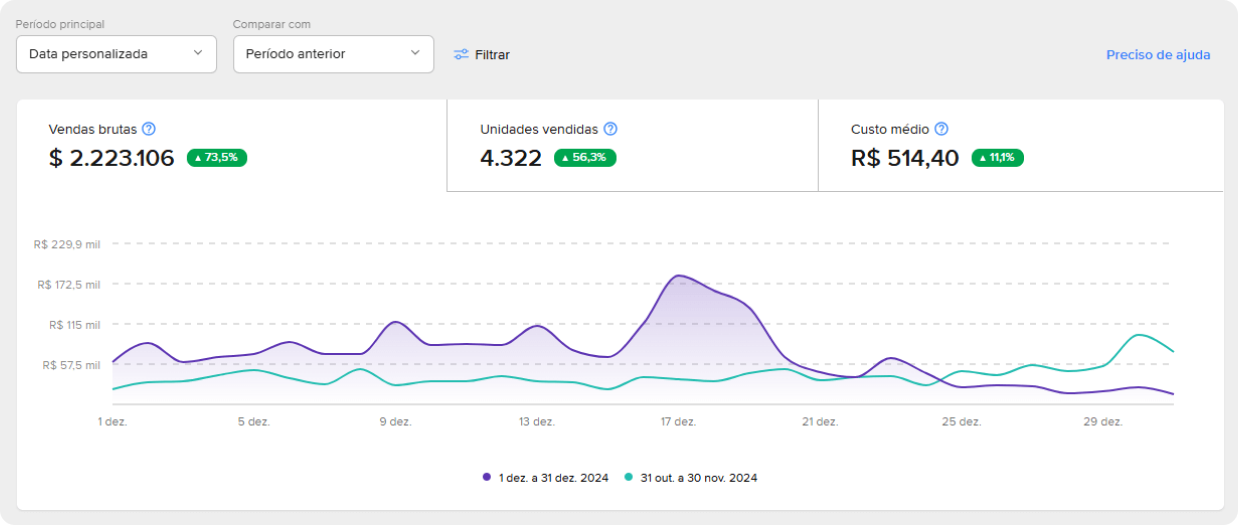Click the purple peak at 17 dez.
Screen dimensions: 1238x525
click(679, 275)
